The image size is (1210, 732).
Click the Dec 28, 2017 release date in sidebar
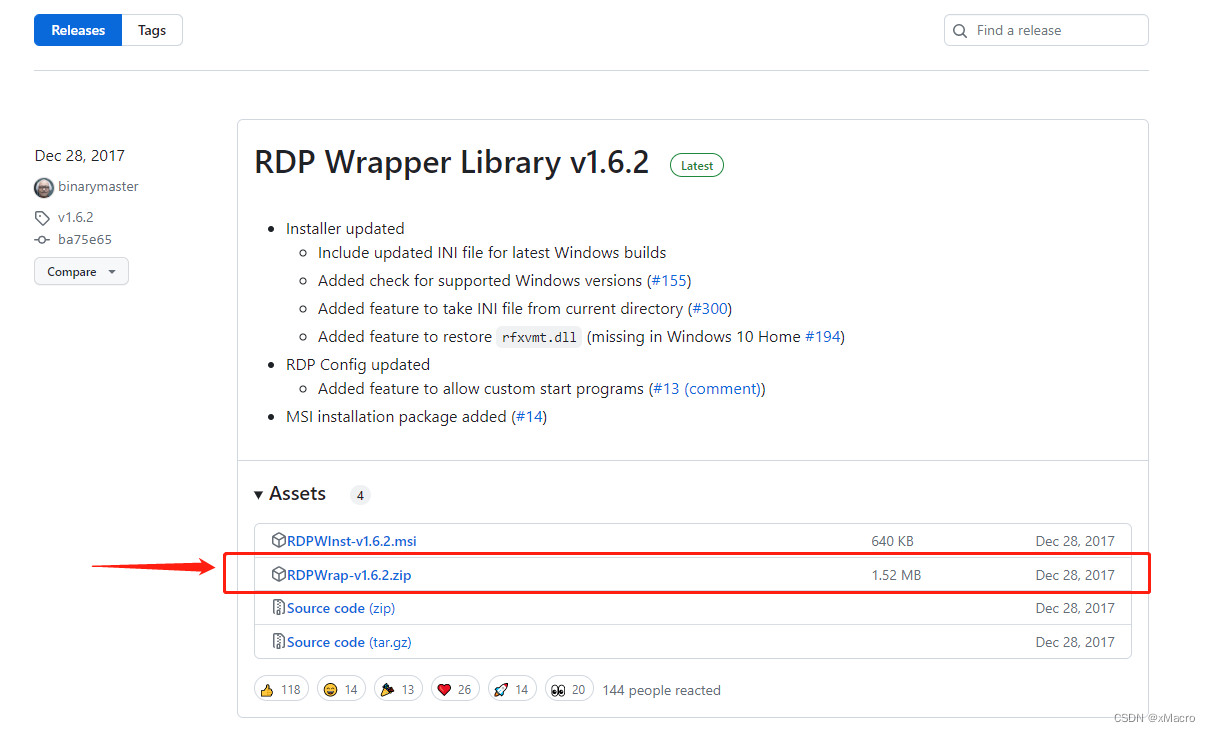[x=80, y=156]
